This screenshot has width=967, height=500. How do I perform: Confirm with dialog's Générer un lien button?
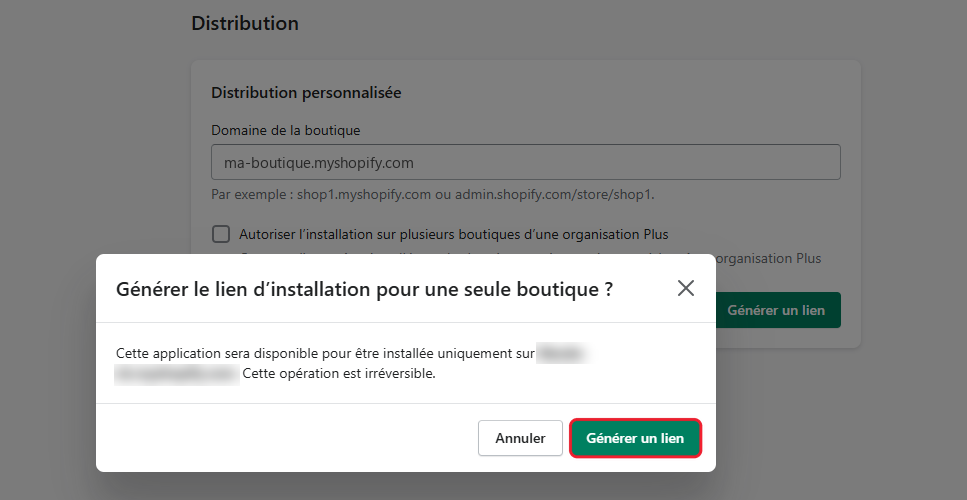coord(635,438)
